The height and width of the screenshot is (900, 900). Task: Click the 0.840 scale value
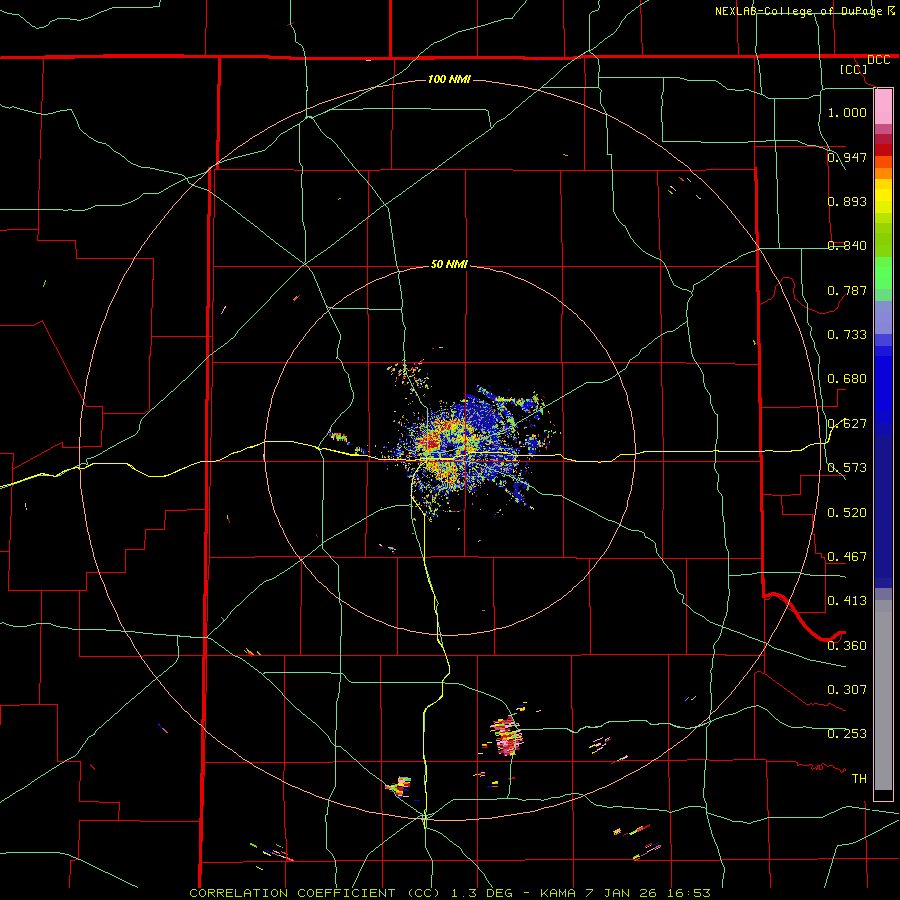(847, 245)
